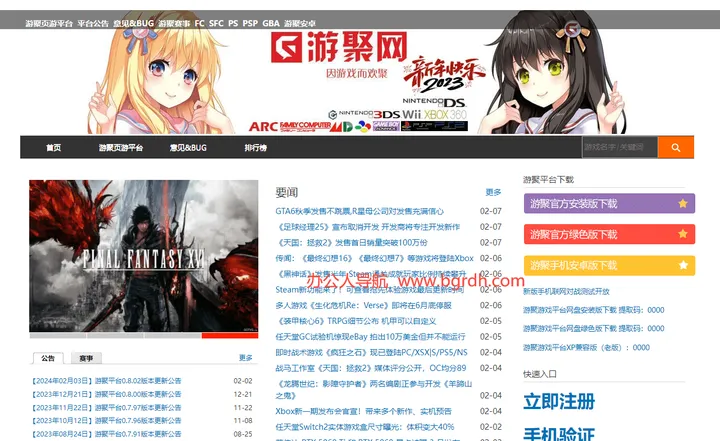This screenshot has width=720, height=441.
Task: Click 更多 beside the 公告 tabs
Action: click(246, 357)
